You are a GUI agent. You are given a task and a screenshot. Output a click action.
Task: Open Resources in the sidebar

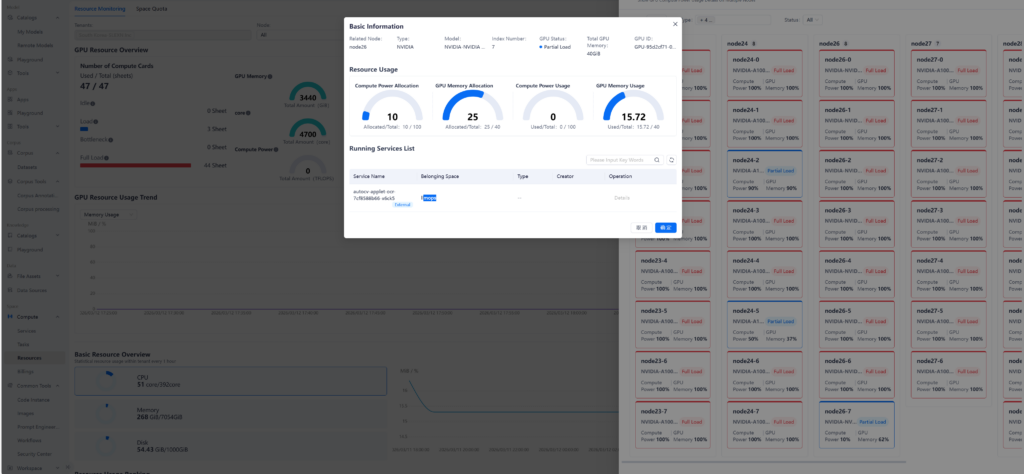(29, 356)
